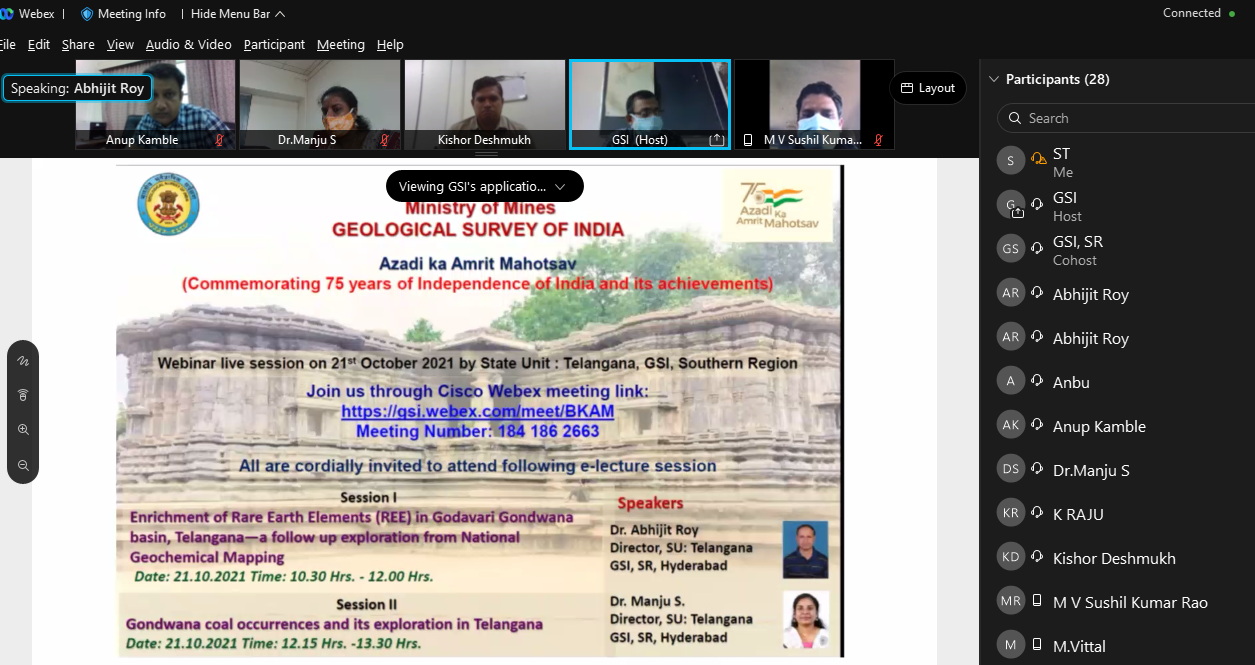Screen dimensions: 1255x665
Task: Open the Layout options
Action: [927, 88]
